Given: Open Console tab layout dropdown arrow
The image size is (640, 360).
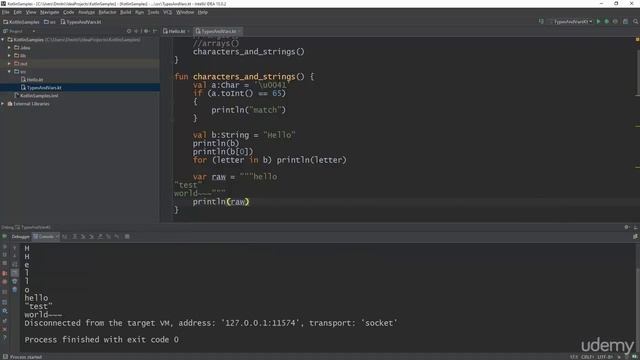Looking at the screenshot, I should coord(57,236).
